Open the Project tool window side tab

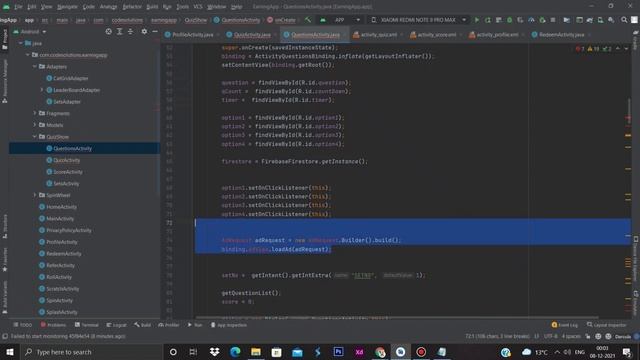click(4, 39)
